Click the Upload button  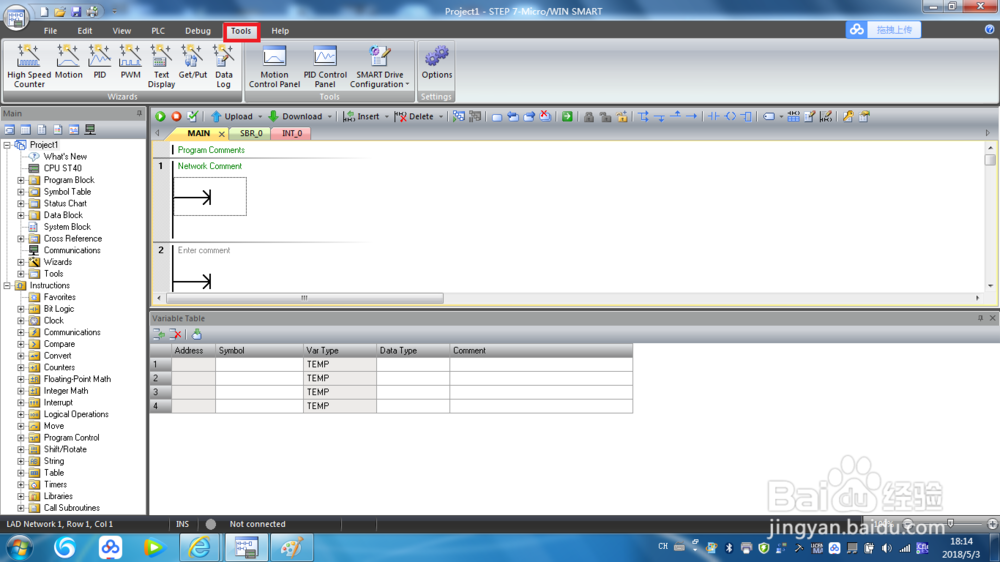pyautogui.click(x=232, y=117)
